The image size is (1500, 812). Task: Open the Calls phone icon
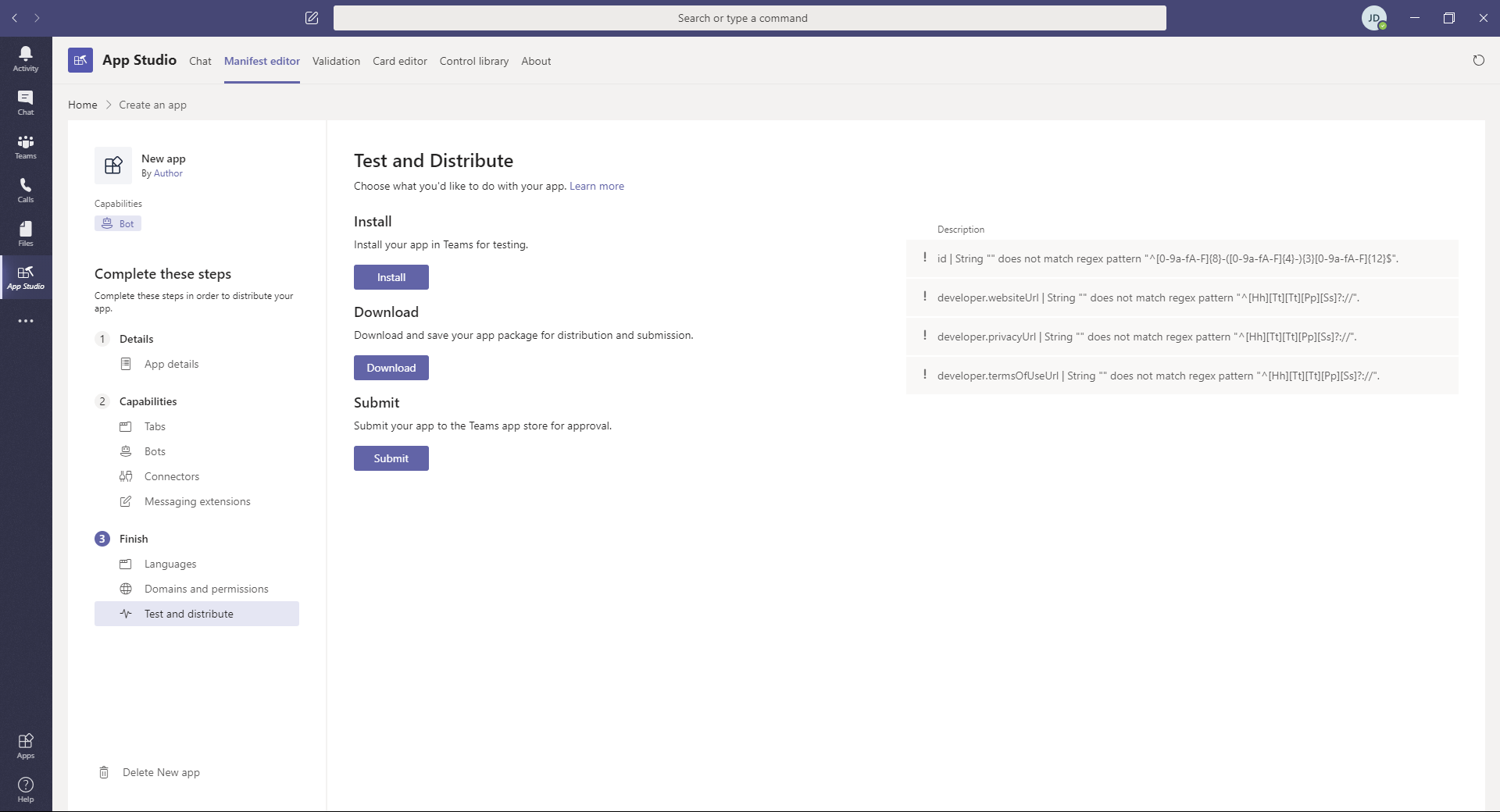pos(26,190)
